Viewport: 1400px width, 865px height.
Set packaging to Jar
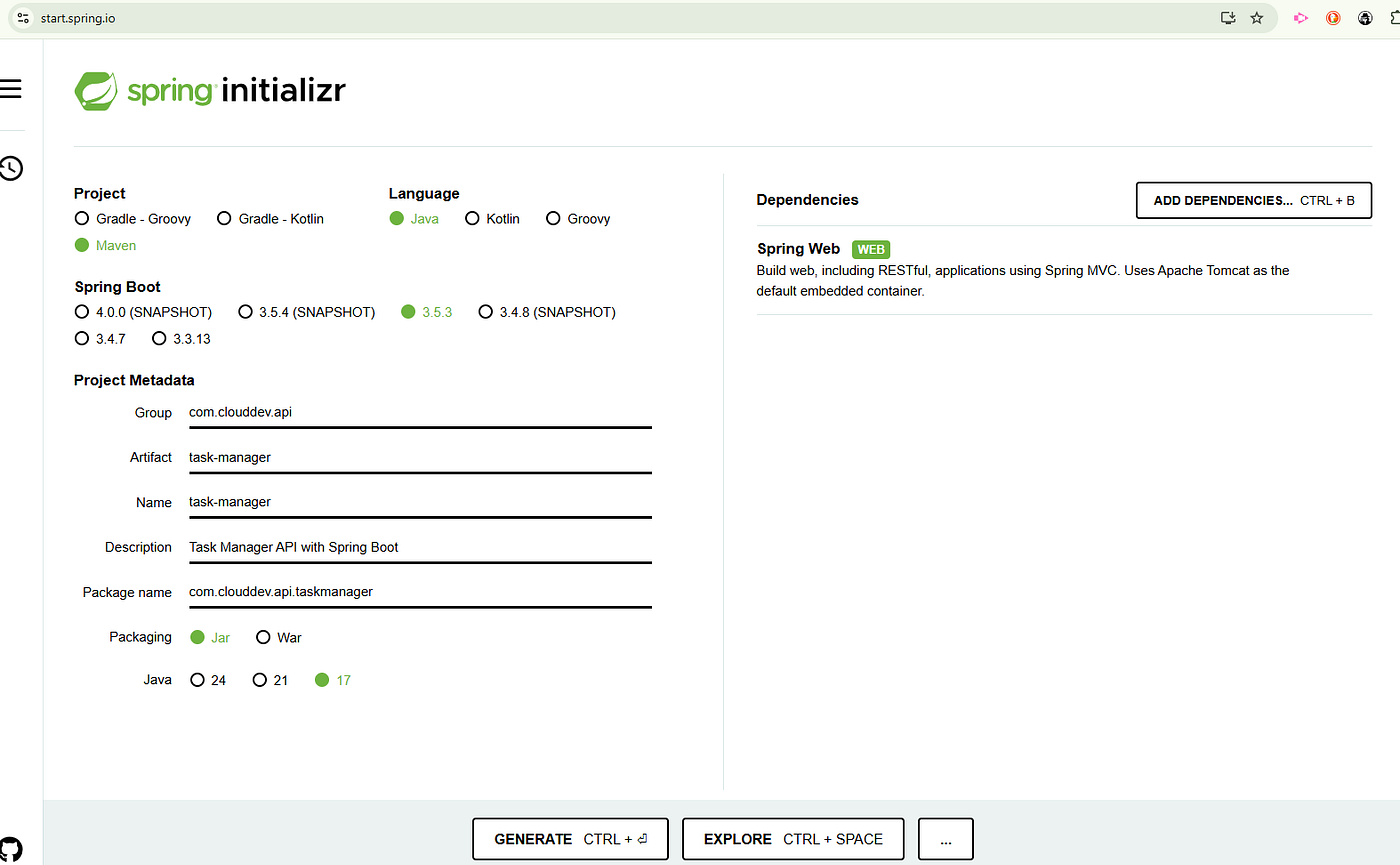[210, 637]
